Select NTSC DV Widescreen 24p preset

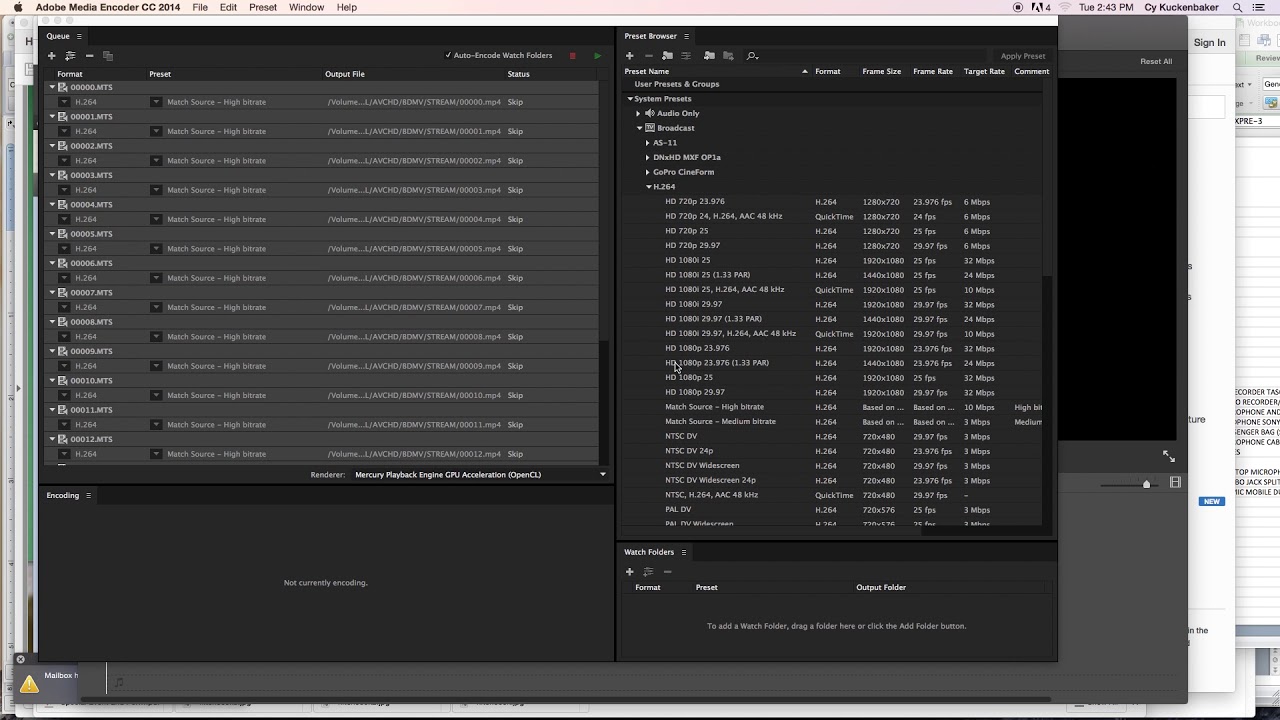coord(710,480)
